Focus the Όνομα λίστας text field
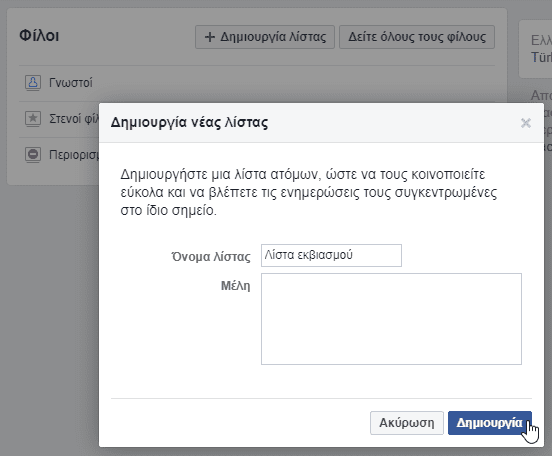 pos(331,255)
